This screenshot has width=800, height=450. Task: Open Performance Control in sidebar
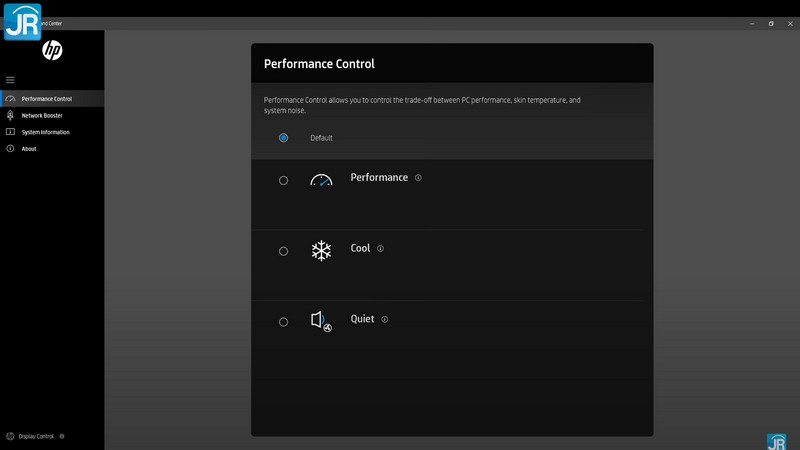point(52,98)
